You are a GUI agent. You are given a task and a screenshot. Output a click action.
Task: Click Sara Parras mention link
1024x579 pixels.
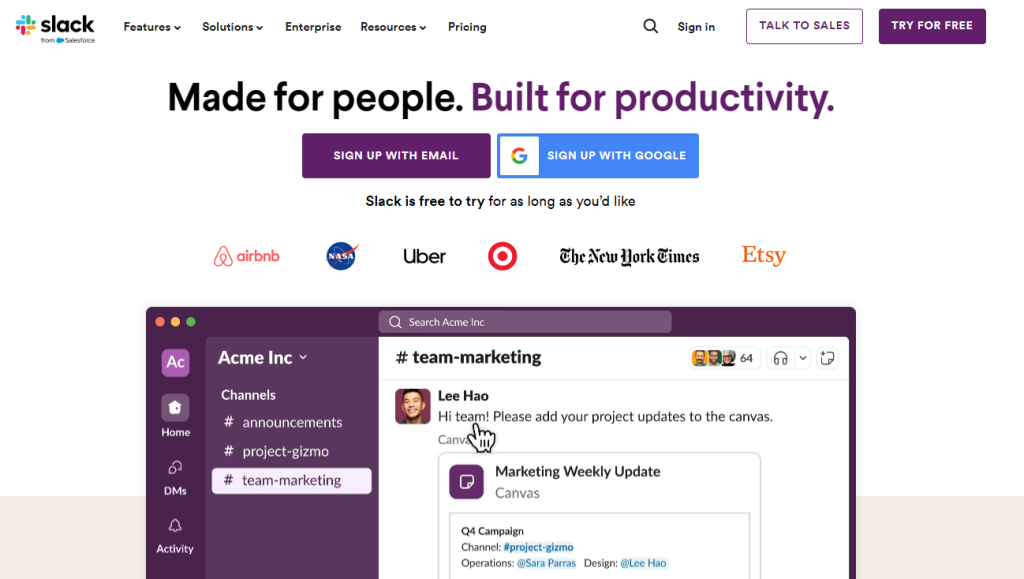(548, 563)
